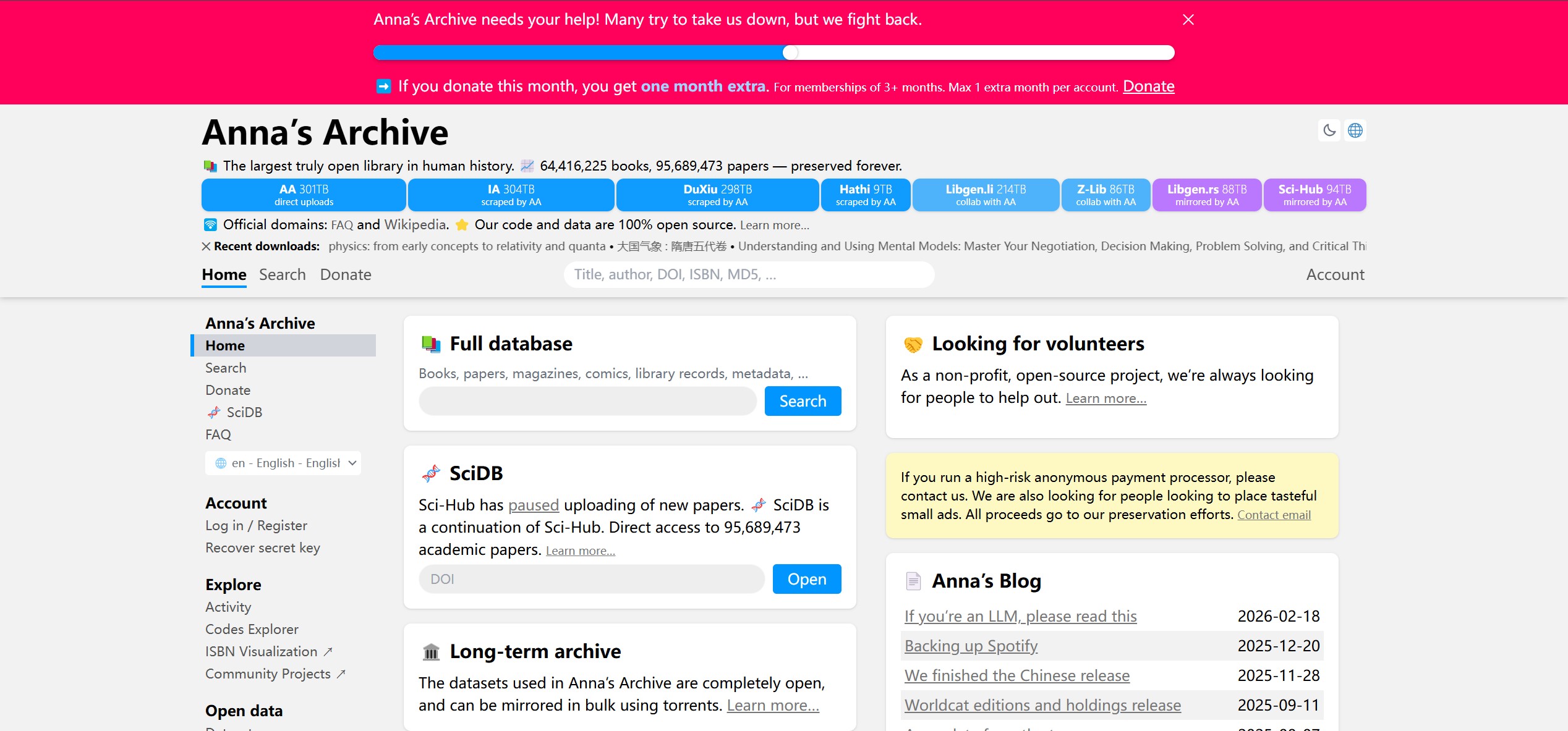Open Activity under Explore

[x=228, y=607]
